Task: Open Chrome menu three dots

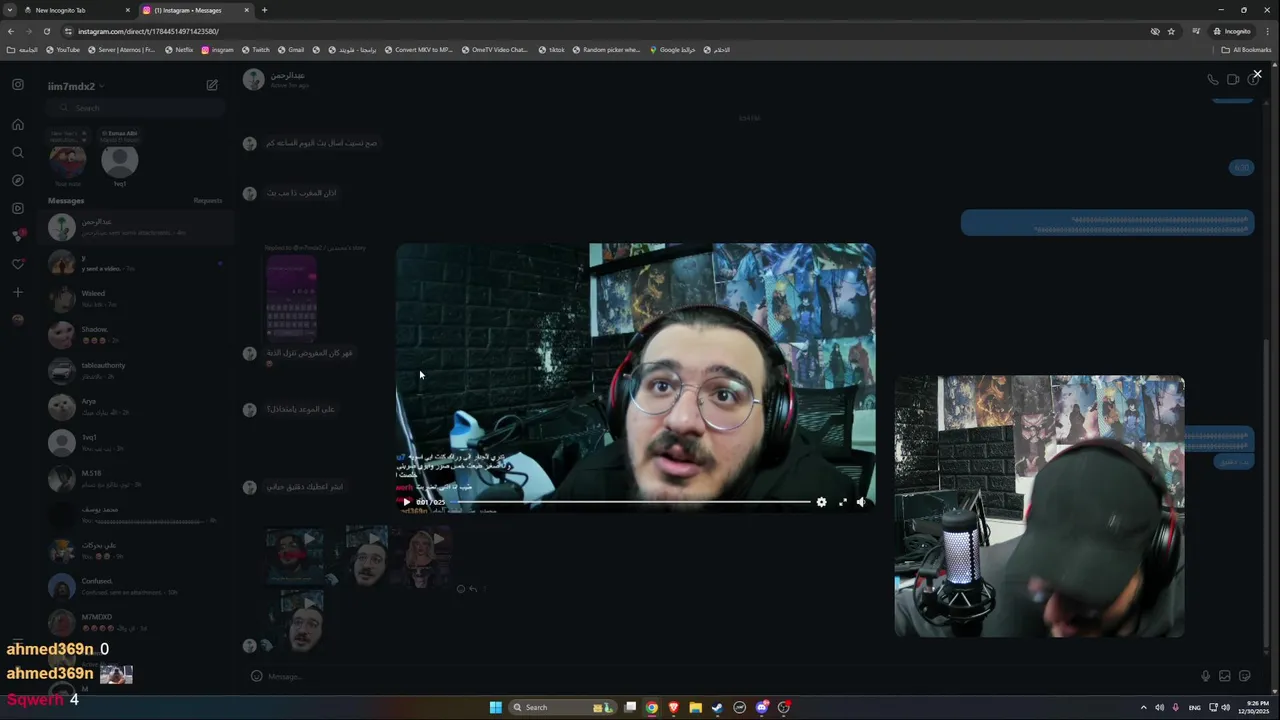Action: point(1268,31)
